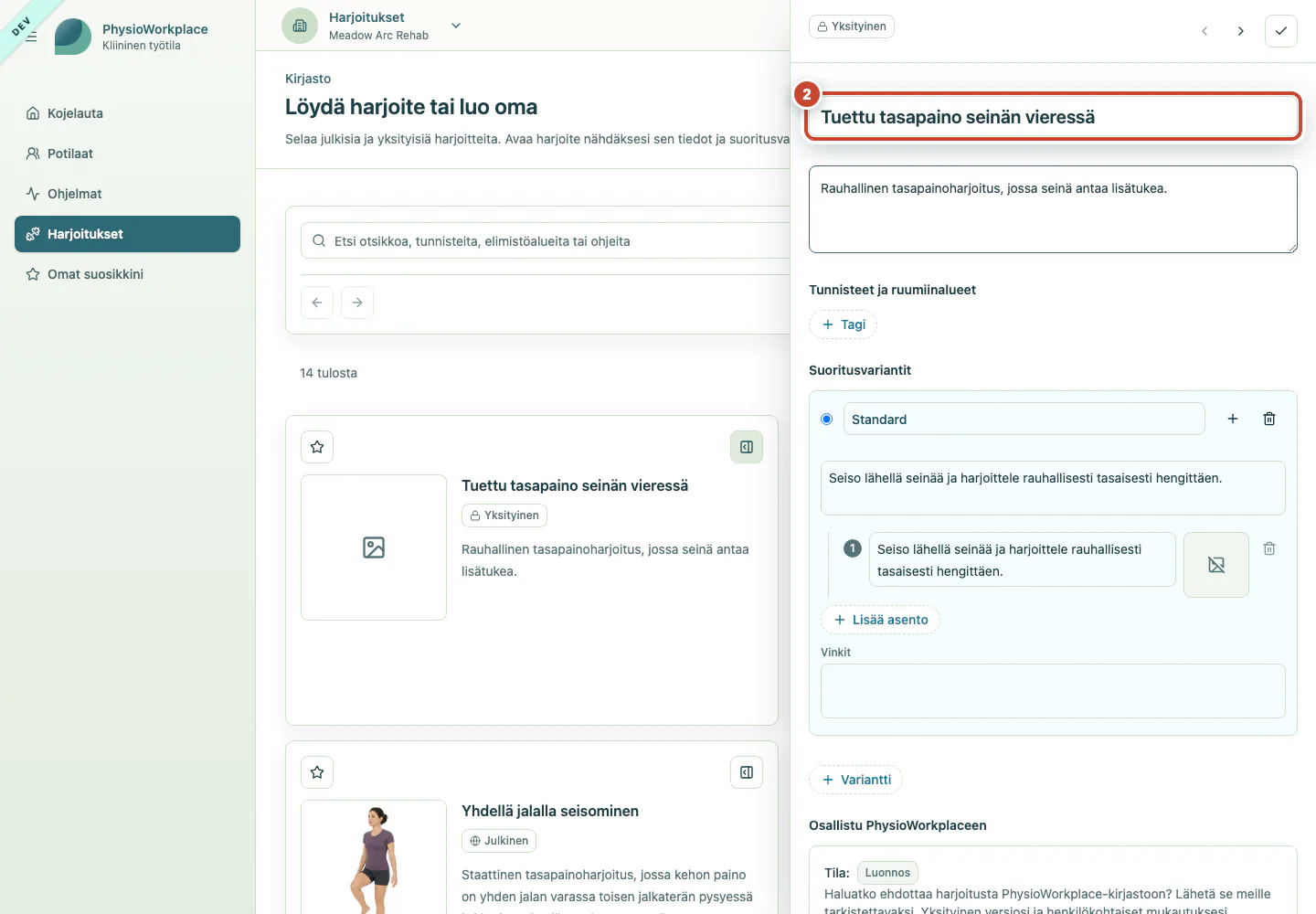The height and width of the screenshot is (914, 1316).
Task: Confirm changes with checkmark button
Action: pos(1281,31)
